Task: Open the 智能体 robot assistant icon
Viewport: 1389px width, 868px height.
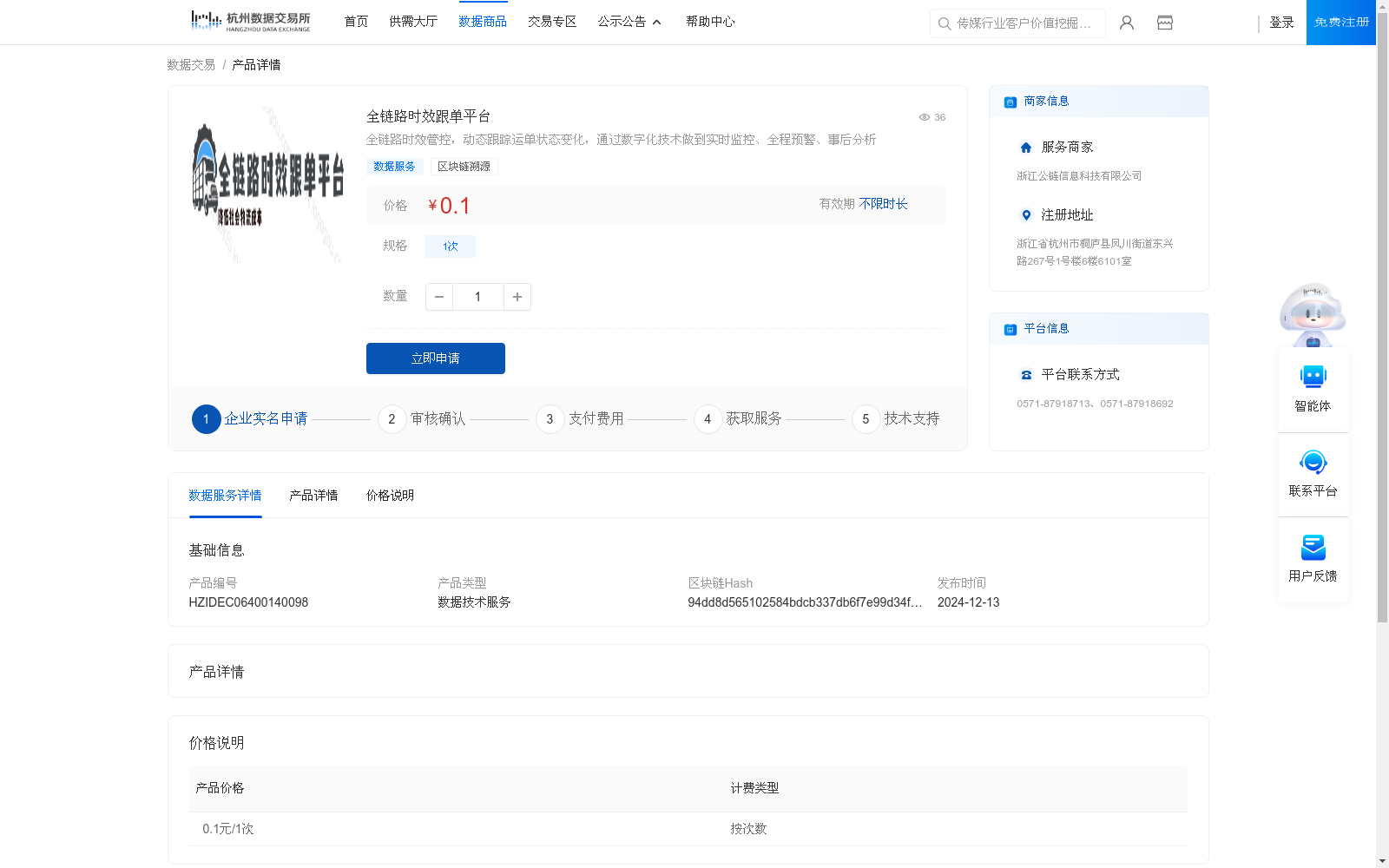Action: click(x=1313, y=377)
